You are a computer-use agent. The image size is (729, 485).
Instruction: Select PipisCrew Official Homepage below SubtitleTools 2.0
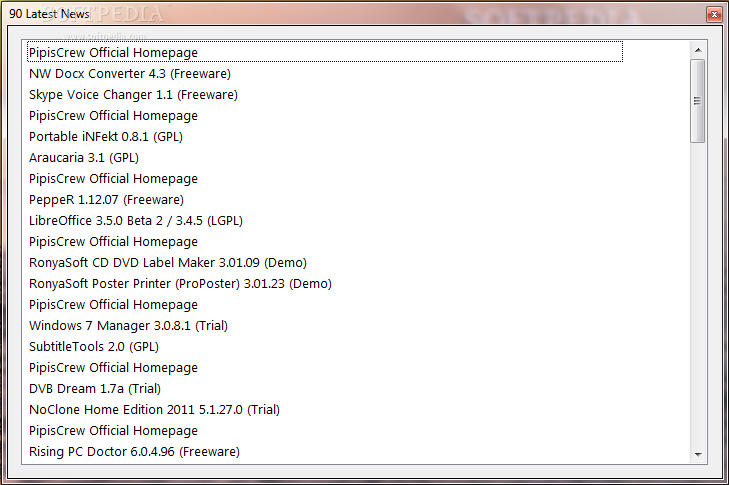click(x=113, y=368)
